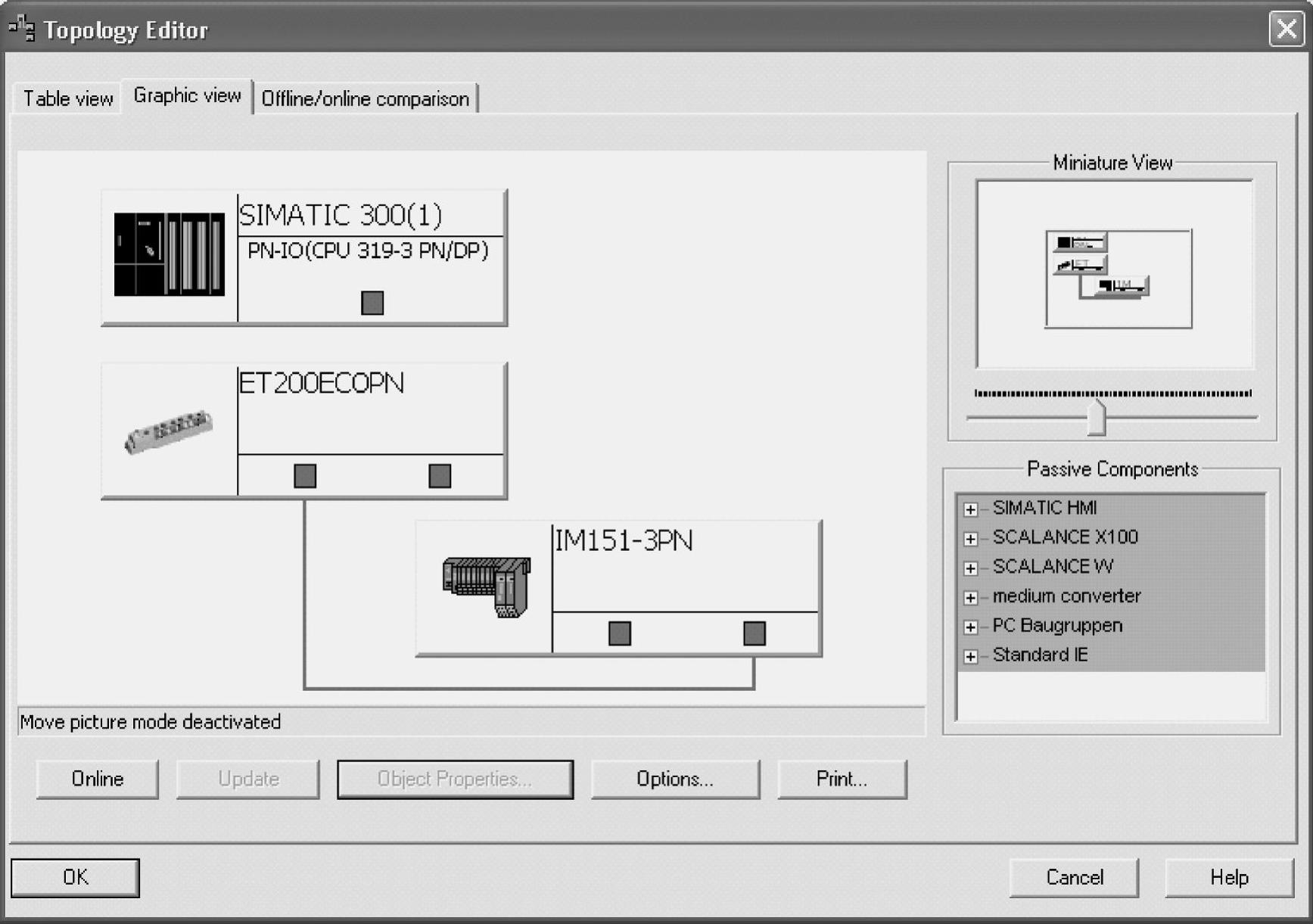Select SIMATIC HMI in Passive Components
1313x924 pixels.
pos(1044,508)
